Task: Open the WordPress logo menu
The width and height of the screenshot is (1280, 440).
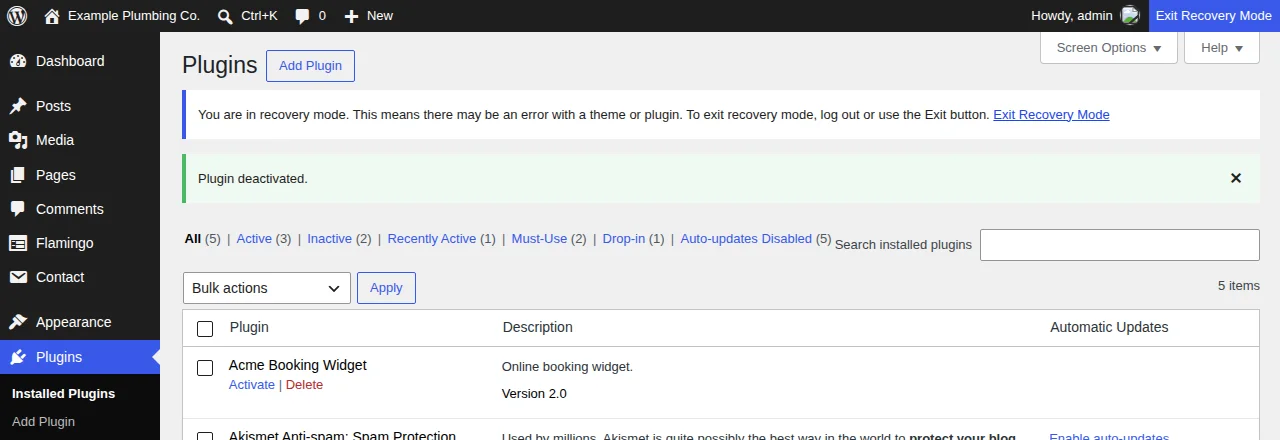Action: pos(17,16)
